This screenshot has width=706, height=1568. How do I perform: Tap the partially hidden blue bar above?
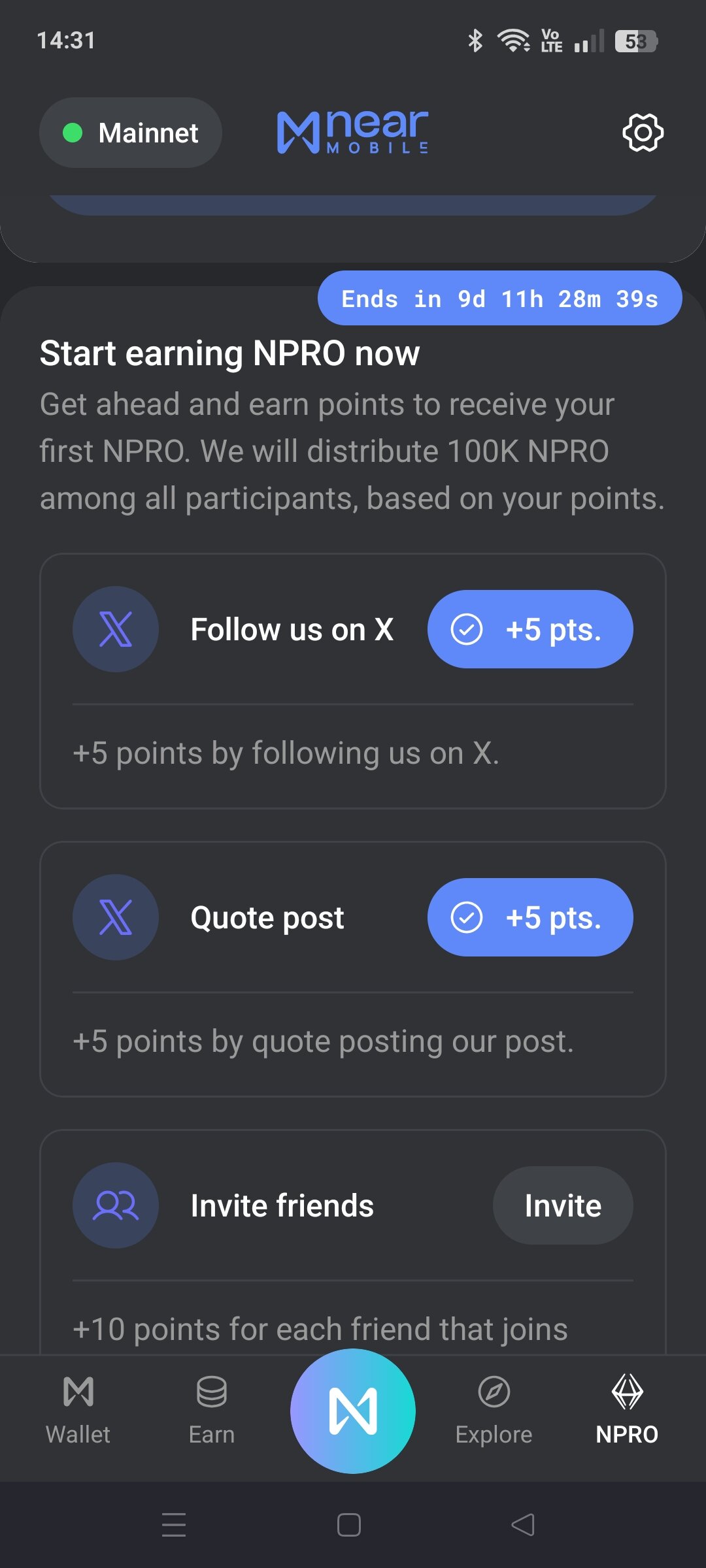[353, 205]
